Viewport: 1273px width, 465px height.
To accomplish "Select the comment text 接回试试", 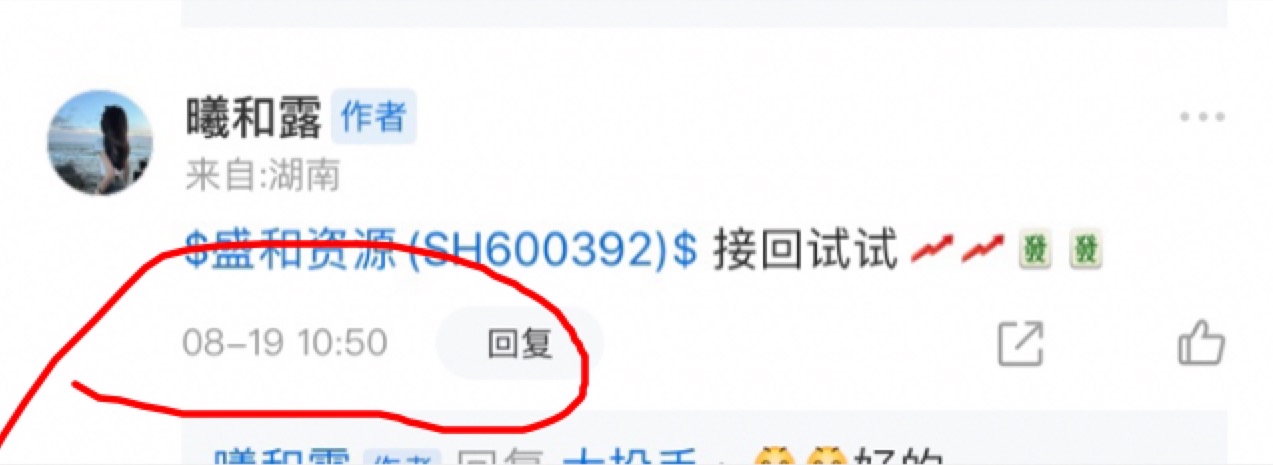I will 804,250.
